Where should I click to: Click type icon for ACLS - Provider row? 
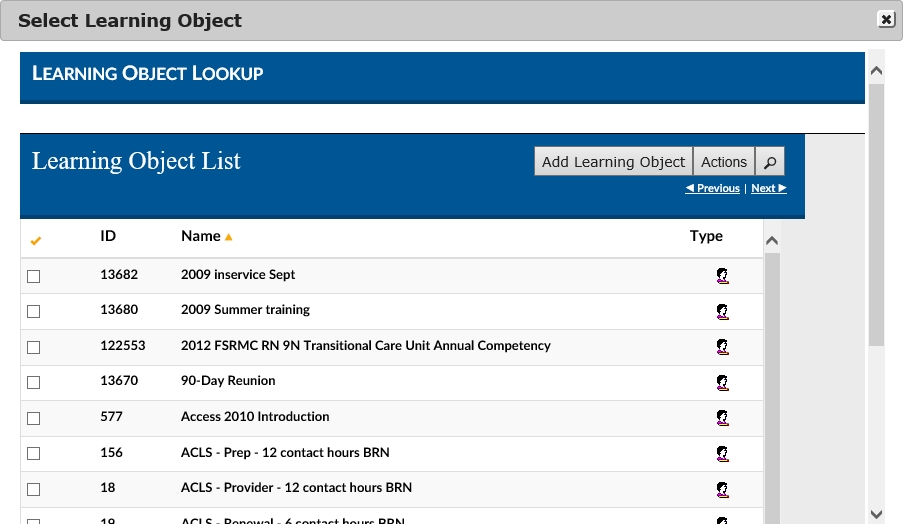[x=722, y=489]
